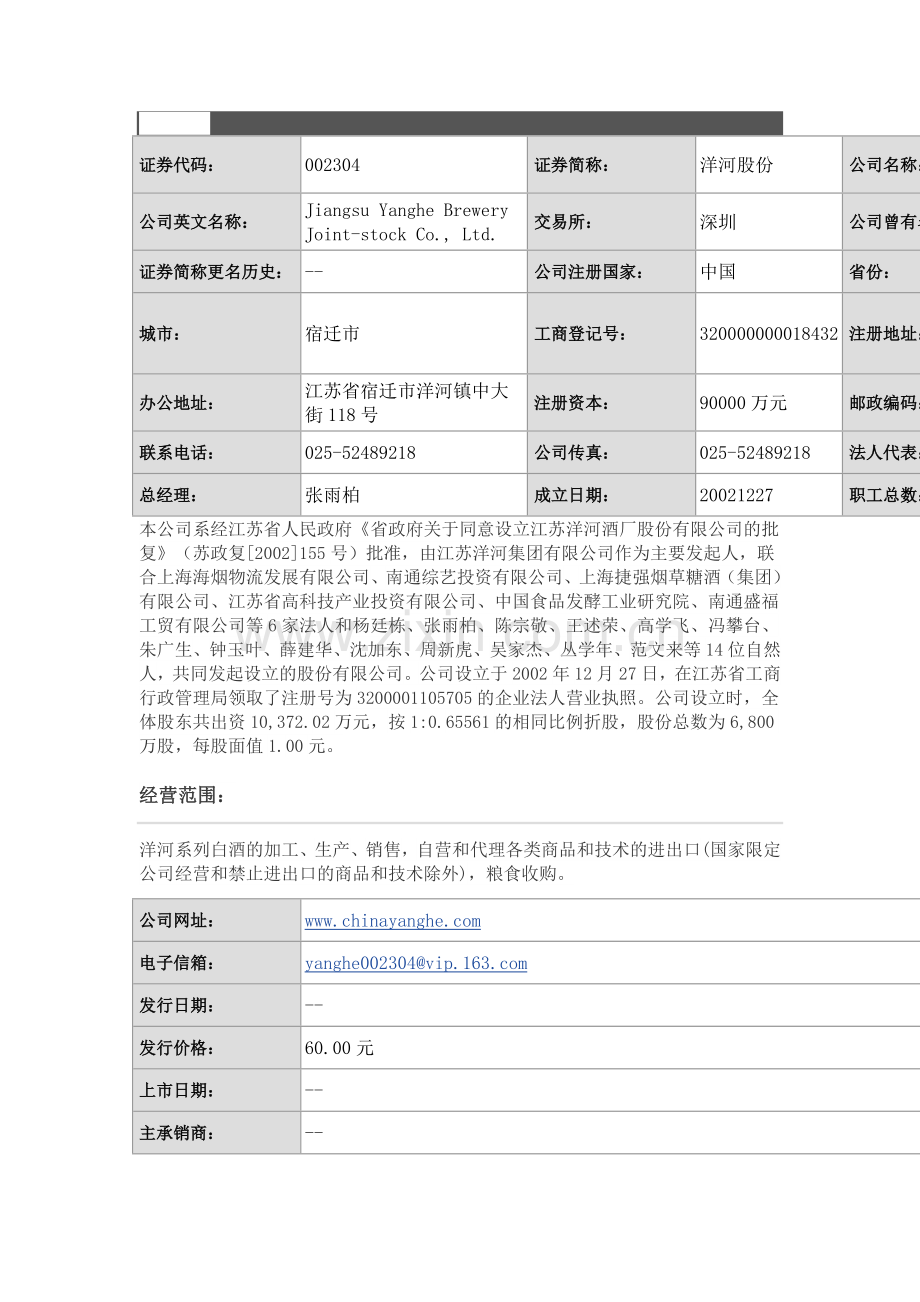The image size is (920, 1302).
Task: Click the 上市日期 label cell
Action: coord(216,1091)
